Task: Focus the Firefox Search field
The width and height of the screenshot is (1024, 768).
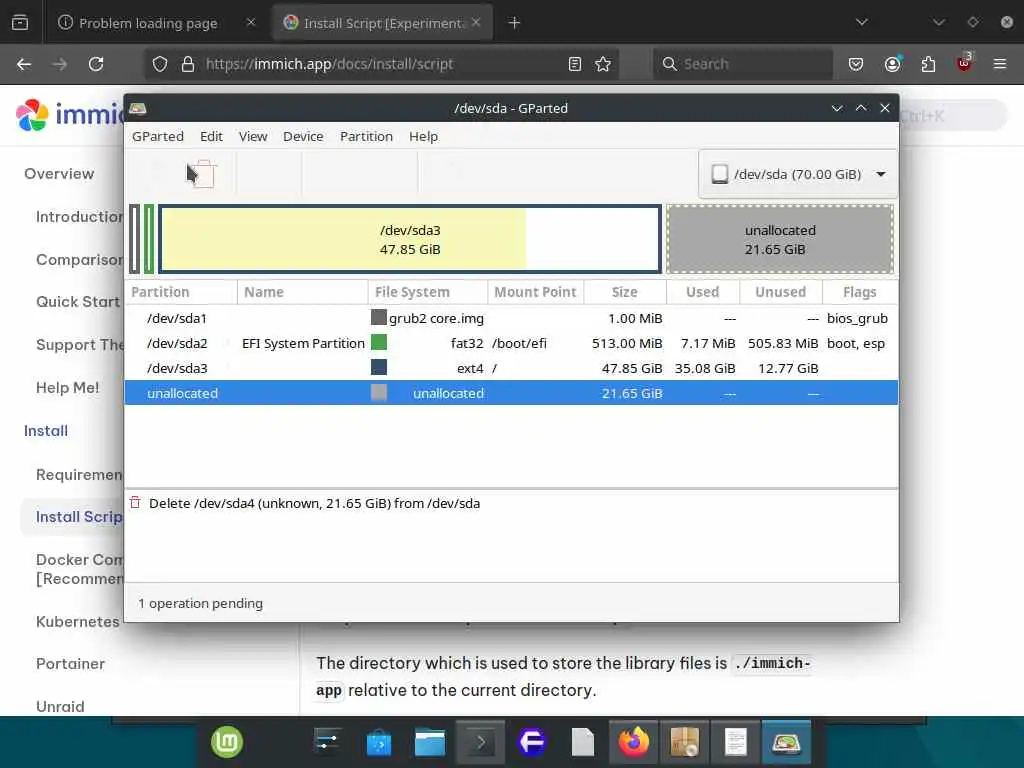Action: 743,64
